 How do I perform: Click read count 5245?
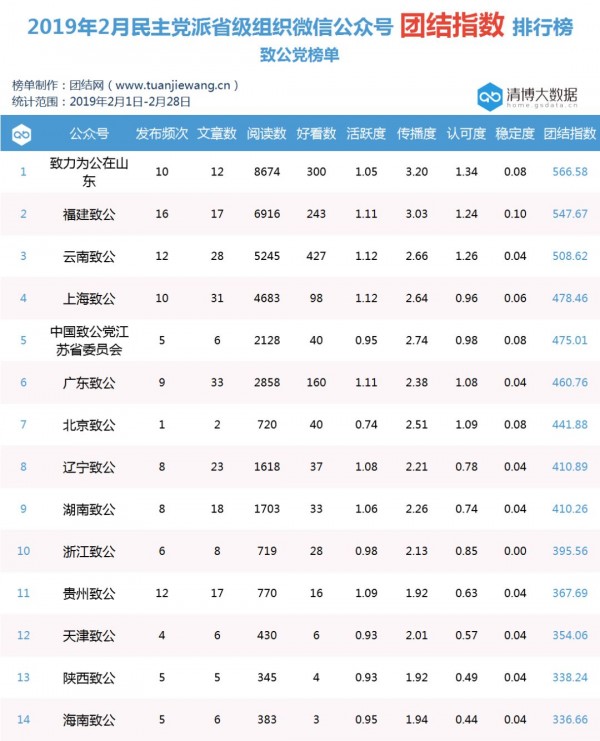coord(267,256)
